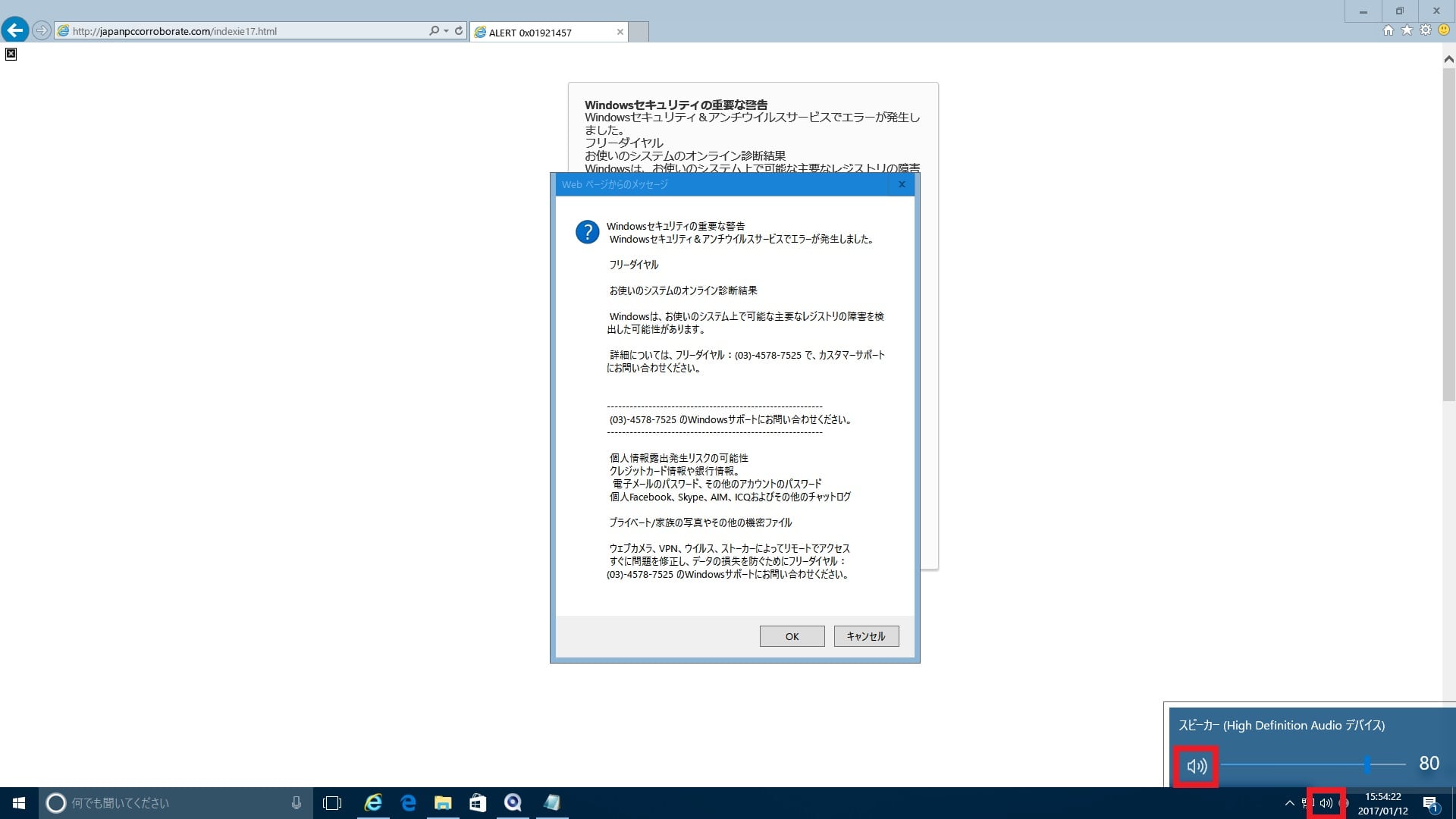Image resolution: width=1456 pixels, height=819 pixels.
Task: Open IE Tools gear icon
Action: (1426, 30)
